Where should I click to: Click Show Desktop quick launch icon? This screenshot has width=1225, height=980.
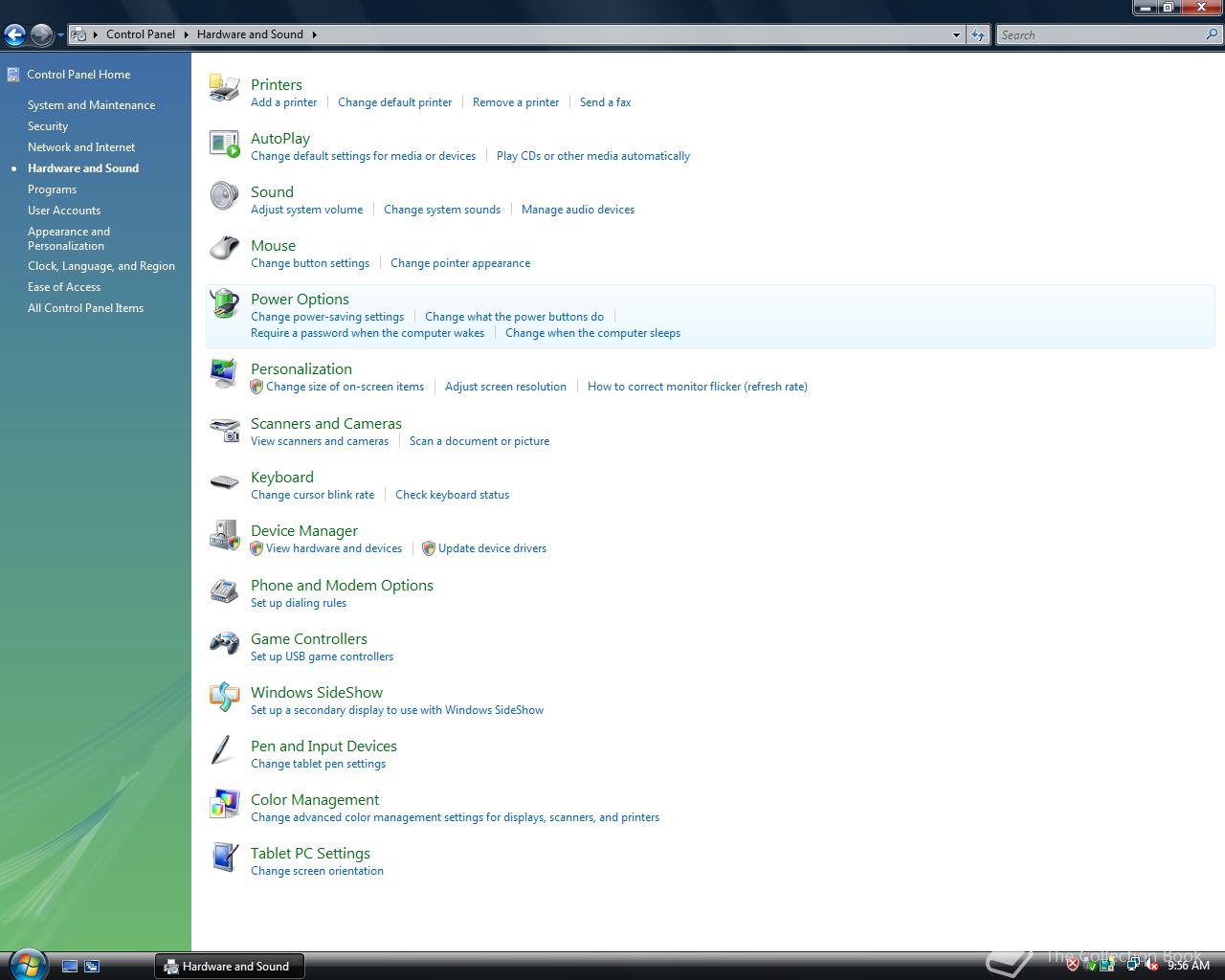[70, 967]
